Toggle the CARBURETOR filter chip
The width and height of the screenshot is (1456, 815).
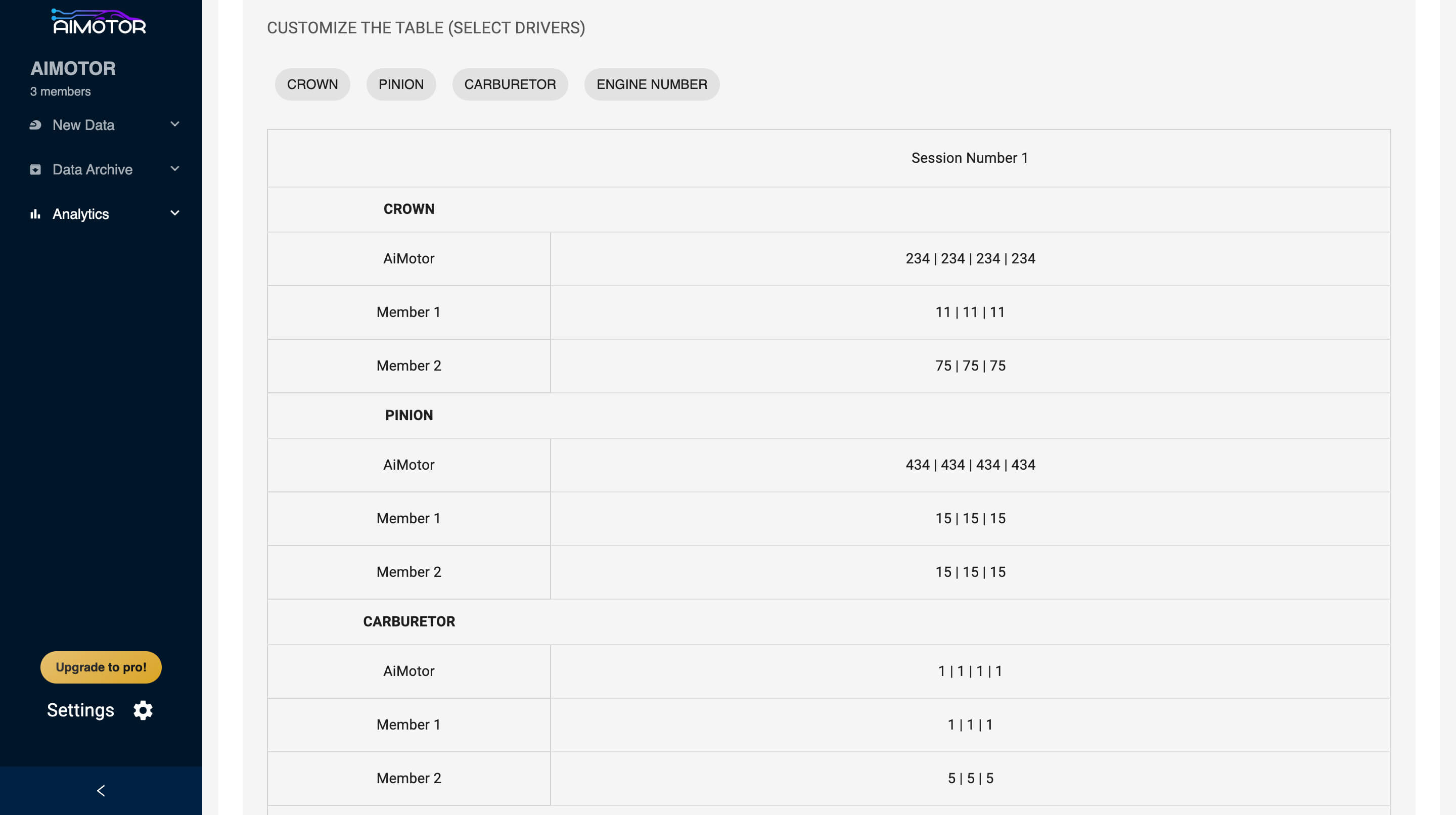point(510,85)
